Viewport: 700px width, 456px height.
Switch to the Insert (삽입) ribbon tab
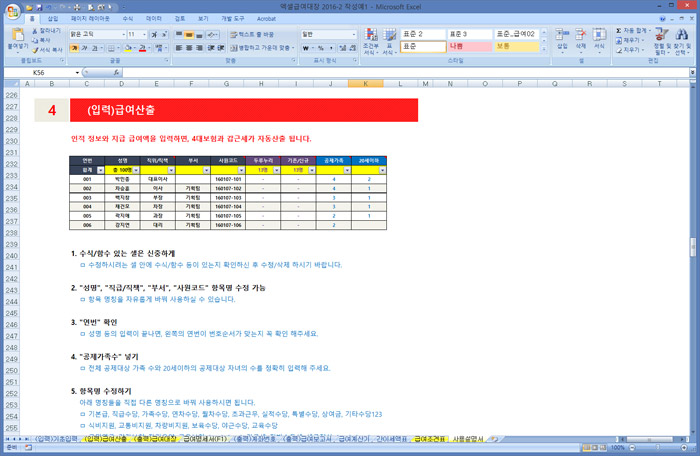[x=53, y=19]
